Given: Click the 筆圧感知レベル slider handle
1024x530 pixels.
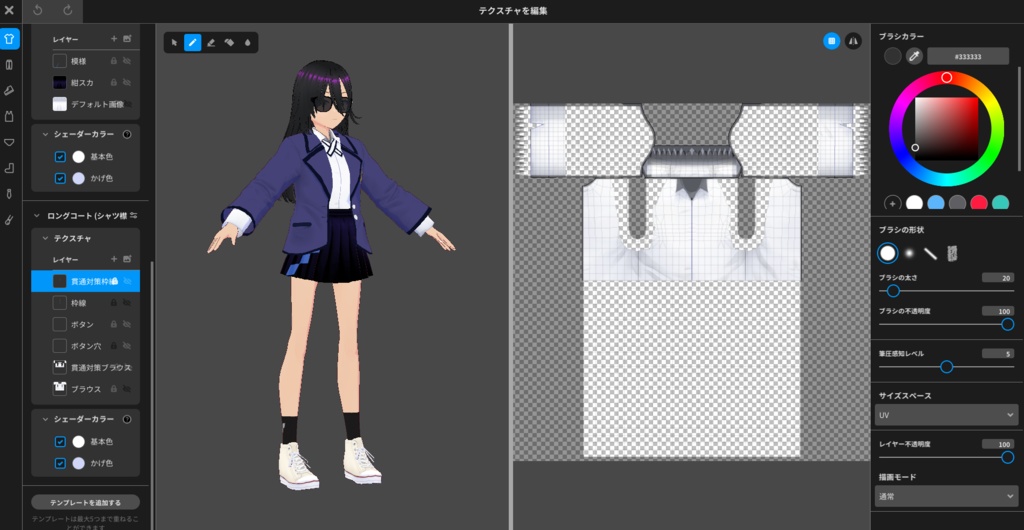Looking at the screenshot, I should (946, 367).
